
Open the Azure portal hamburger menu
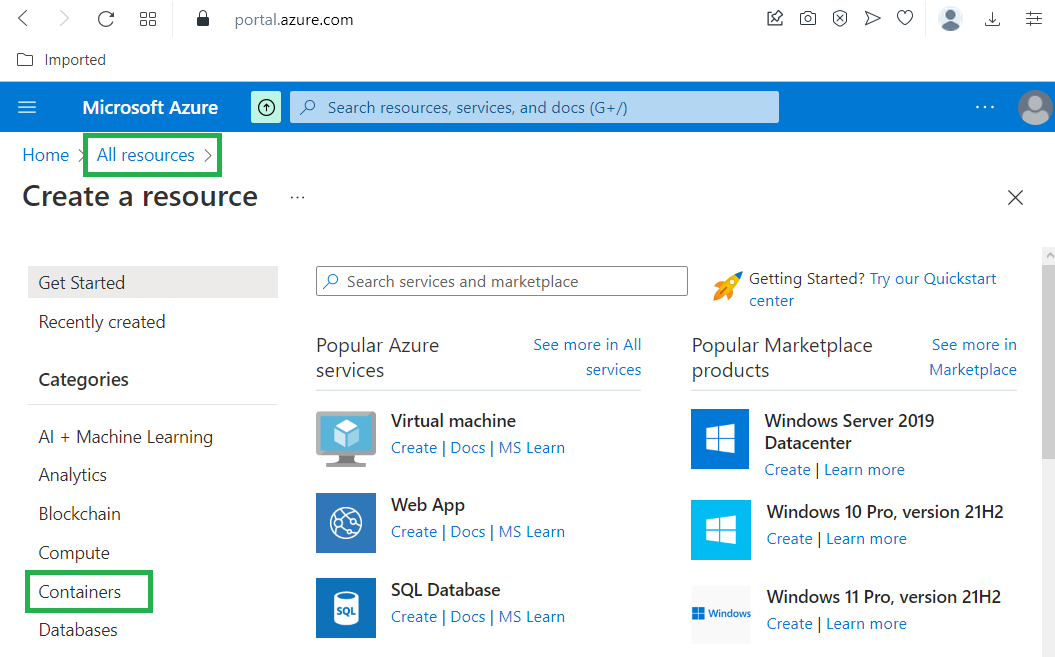click(27, 107)
